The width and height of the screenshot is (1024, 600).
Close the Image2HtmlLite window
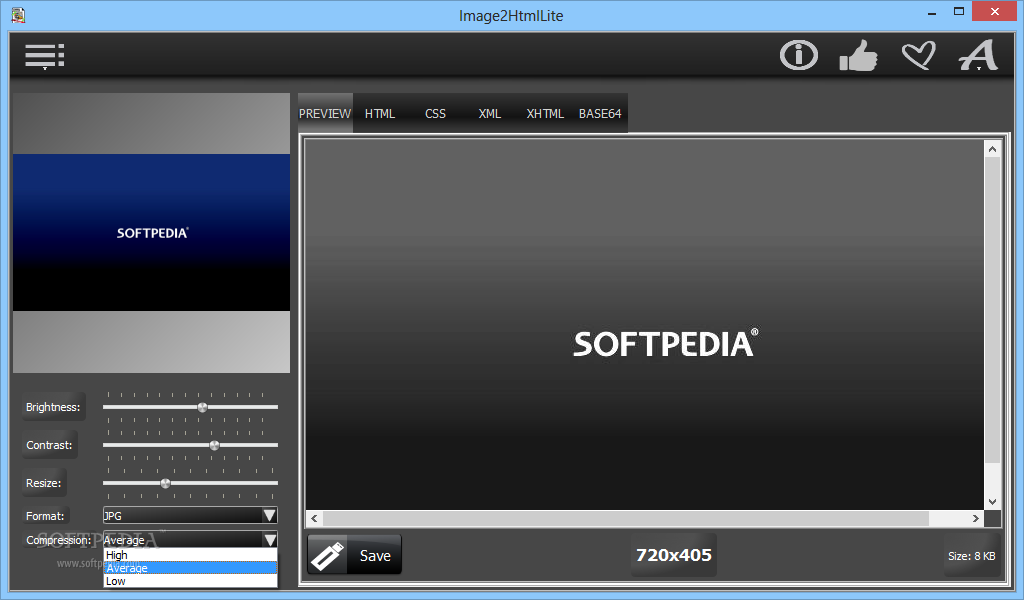click(995, 12)
